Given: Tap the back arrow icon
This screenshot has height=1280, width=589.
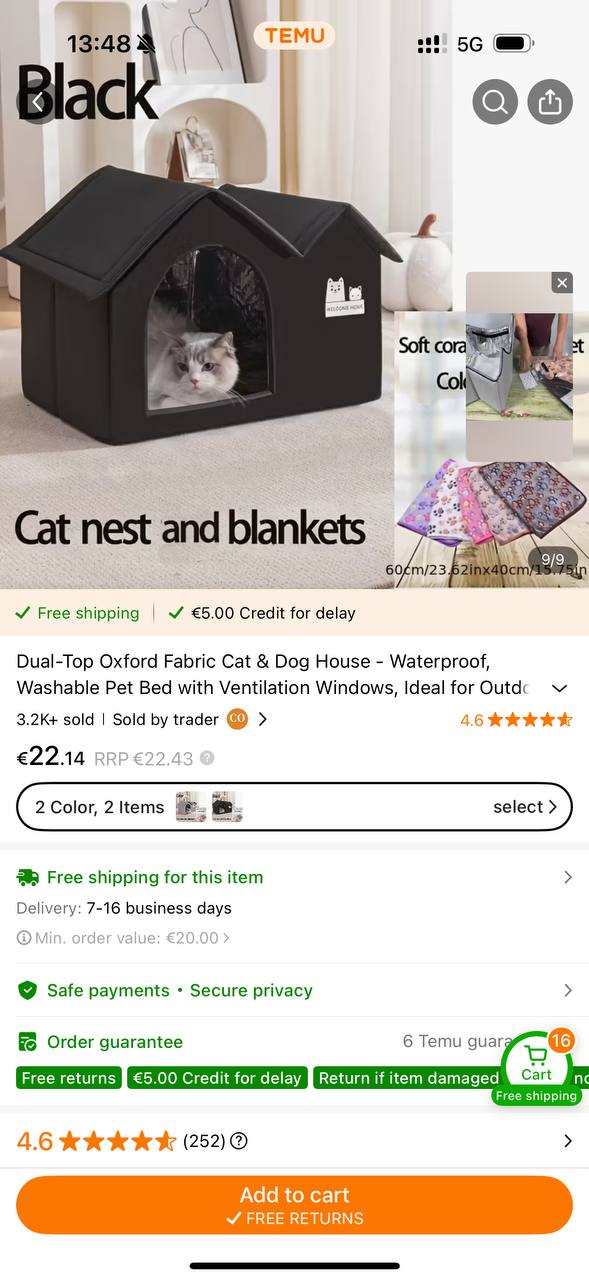Looking at the screenshot, I should point(38,102).
